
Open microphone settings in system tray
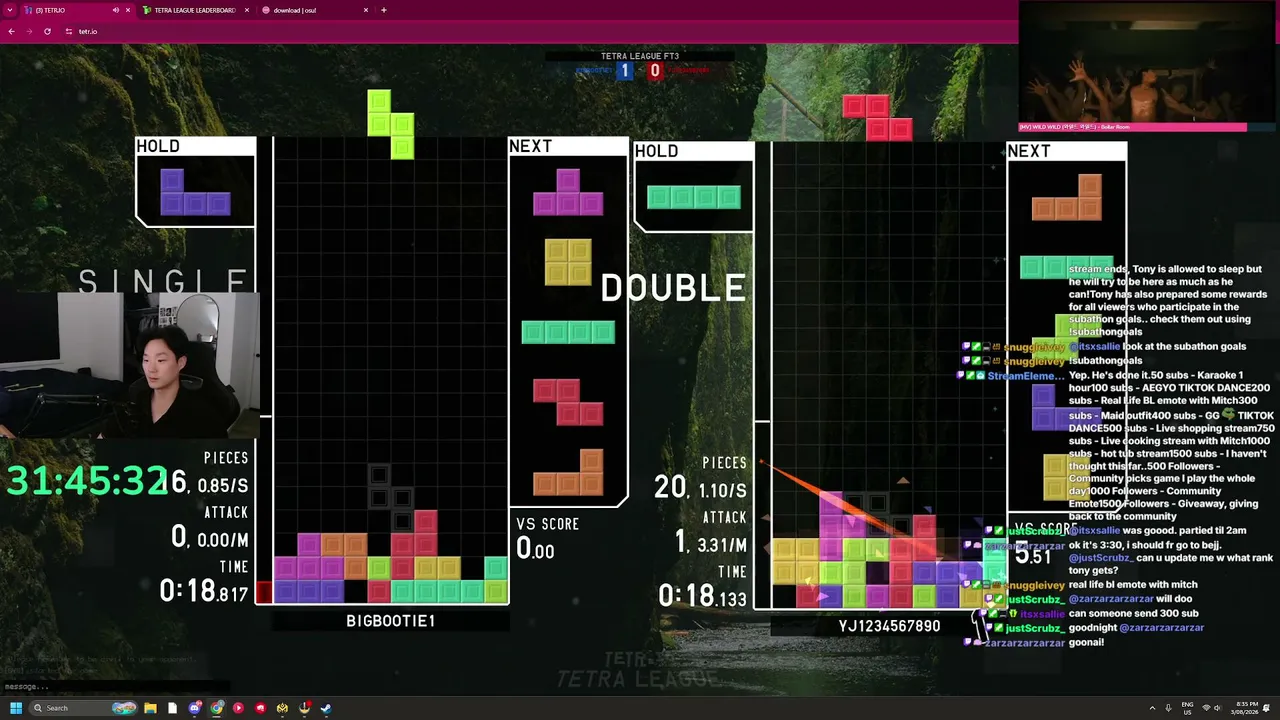click(x=1168, y=708)
